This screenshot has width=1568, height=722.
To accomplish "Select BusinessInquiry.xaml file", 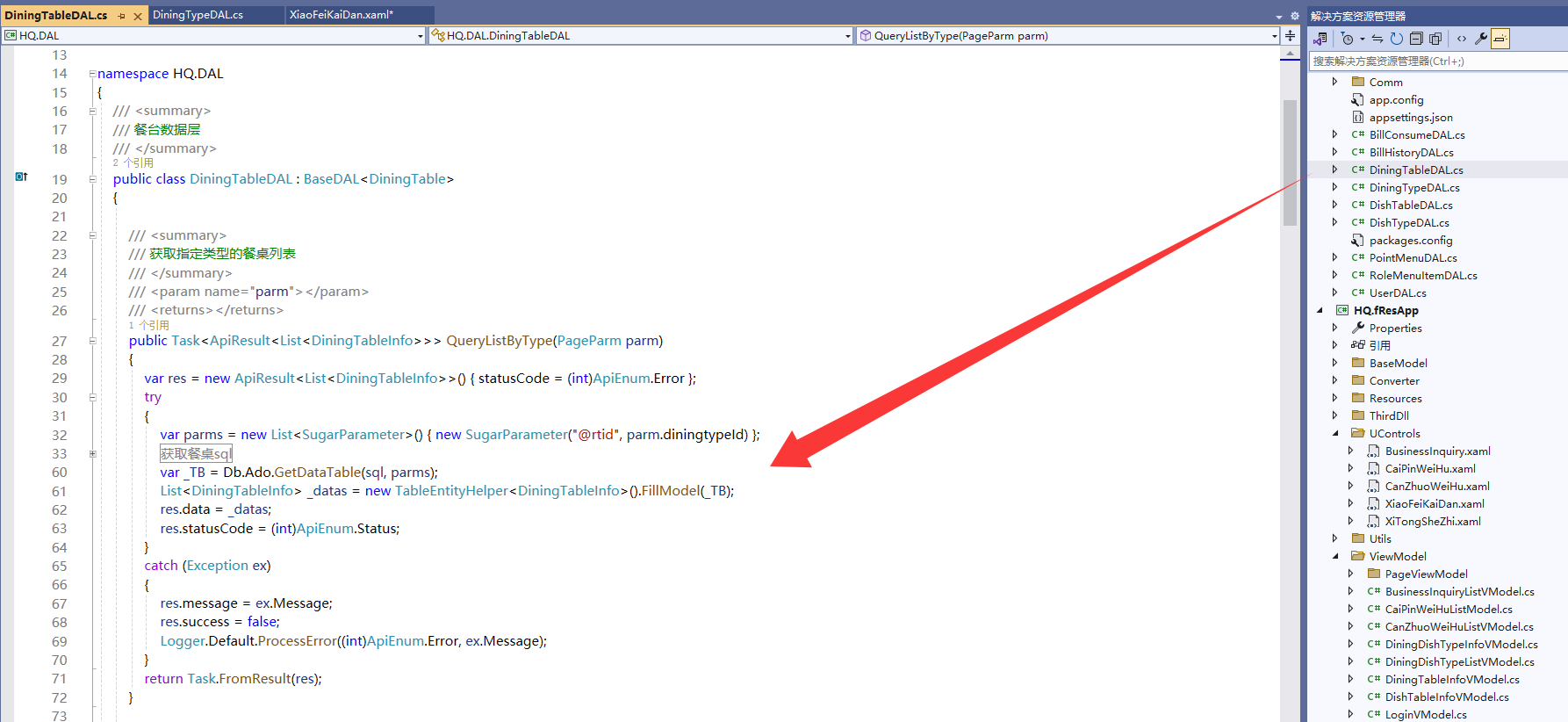I will [1437, 451].
